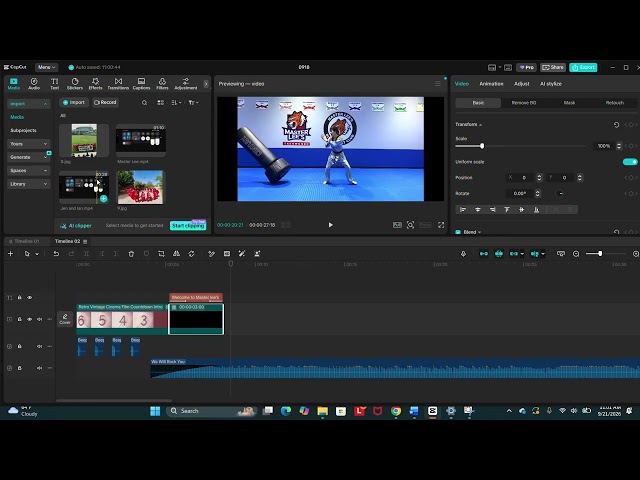Collapse the Transform section
640x480 pixels.
pos(480,125)
